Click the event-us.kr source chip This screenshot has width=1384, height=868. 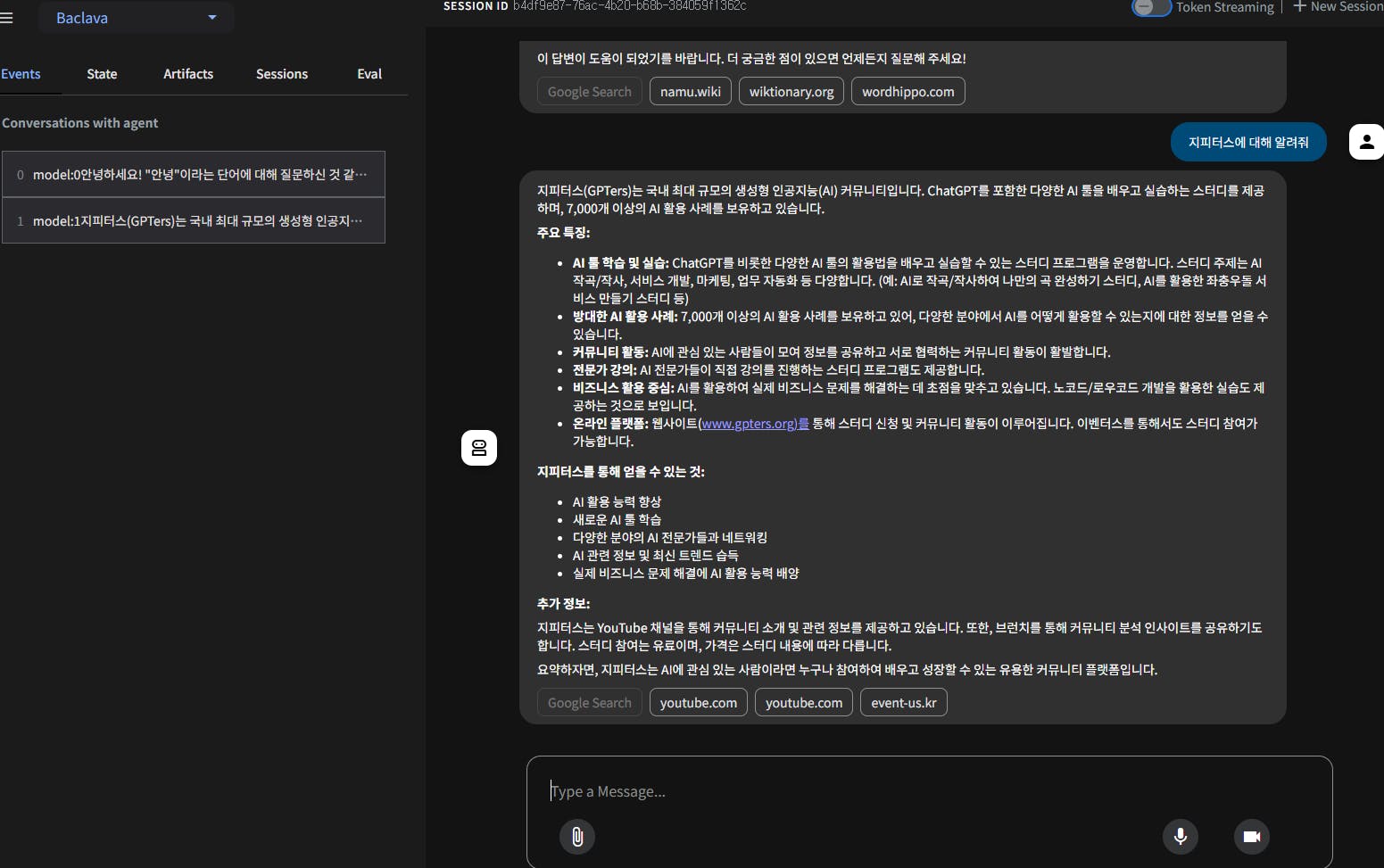tap(904, 703)
